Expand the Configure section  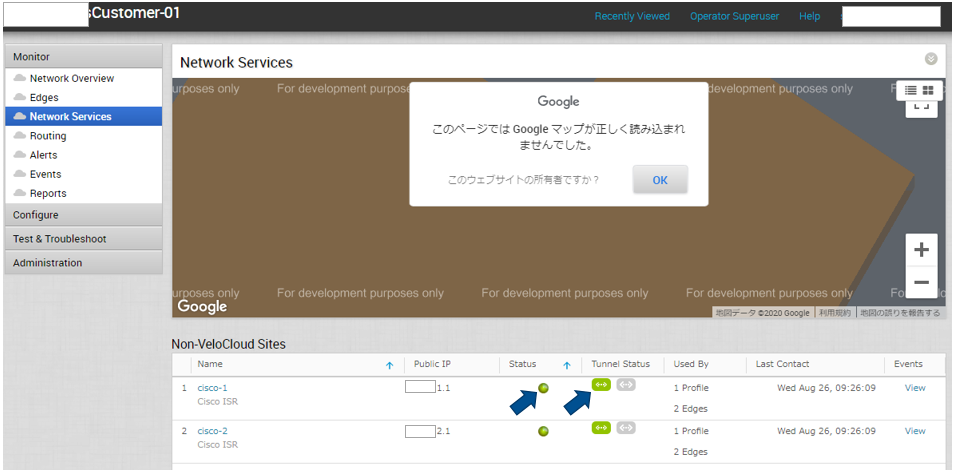pyautogui.click(x=83, y=215)
